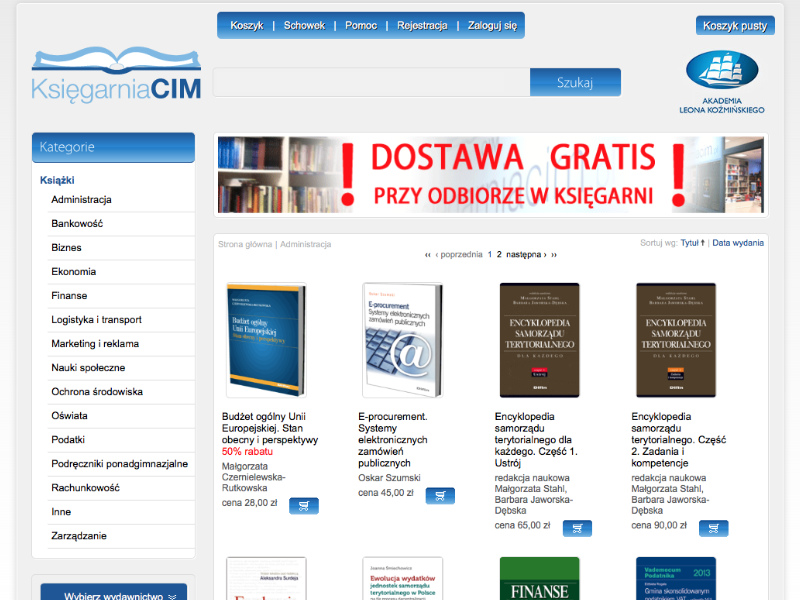
Task: Browse the Biznes category
Action: [66, 247]
